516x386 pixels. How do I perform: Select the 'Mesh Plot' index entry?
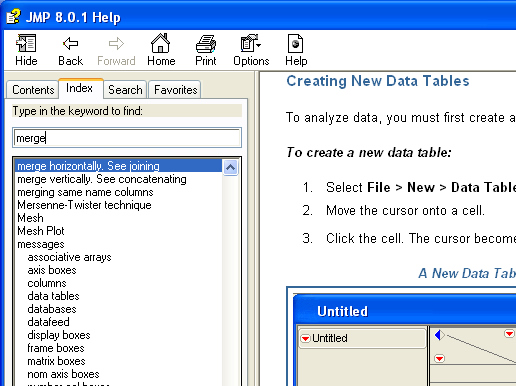pos(41,231)
